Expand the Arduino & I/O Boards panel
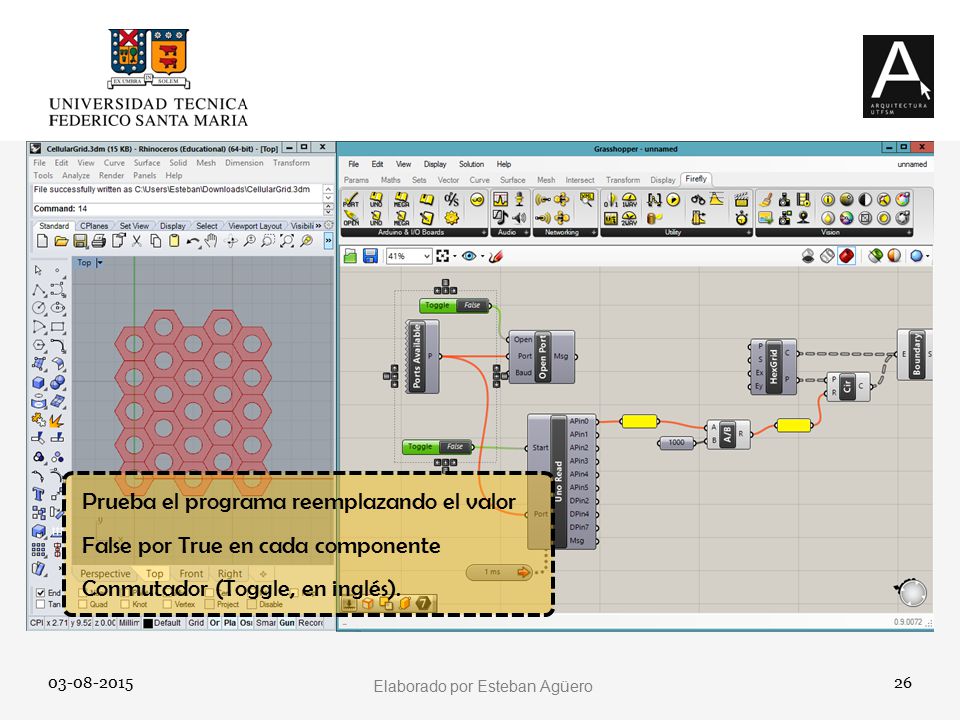The height and width of the screenshot is (720, 960). [484, 233]
